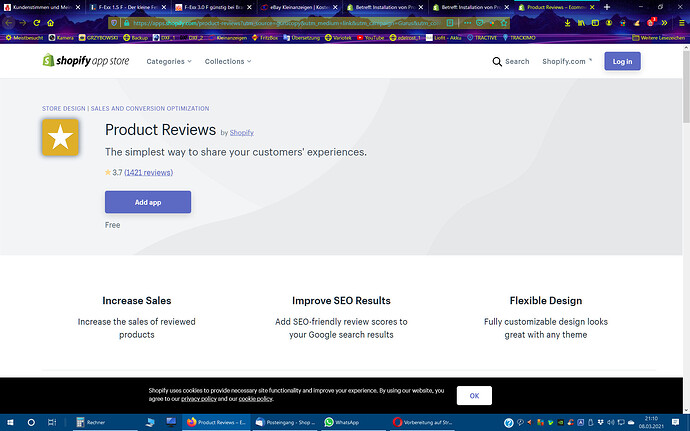Open the GRZYBOWSKI bookmark
The image size is (690, 431).
99,38
